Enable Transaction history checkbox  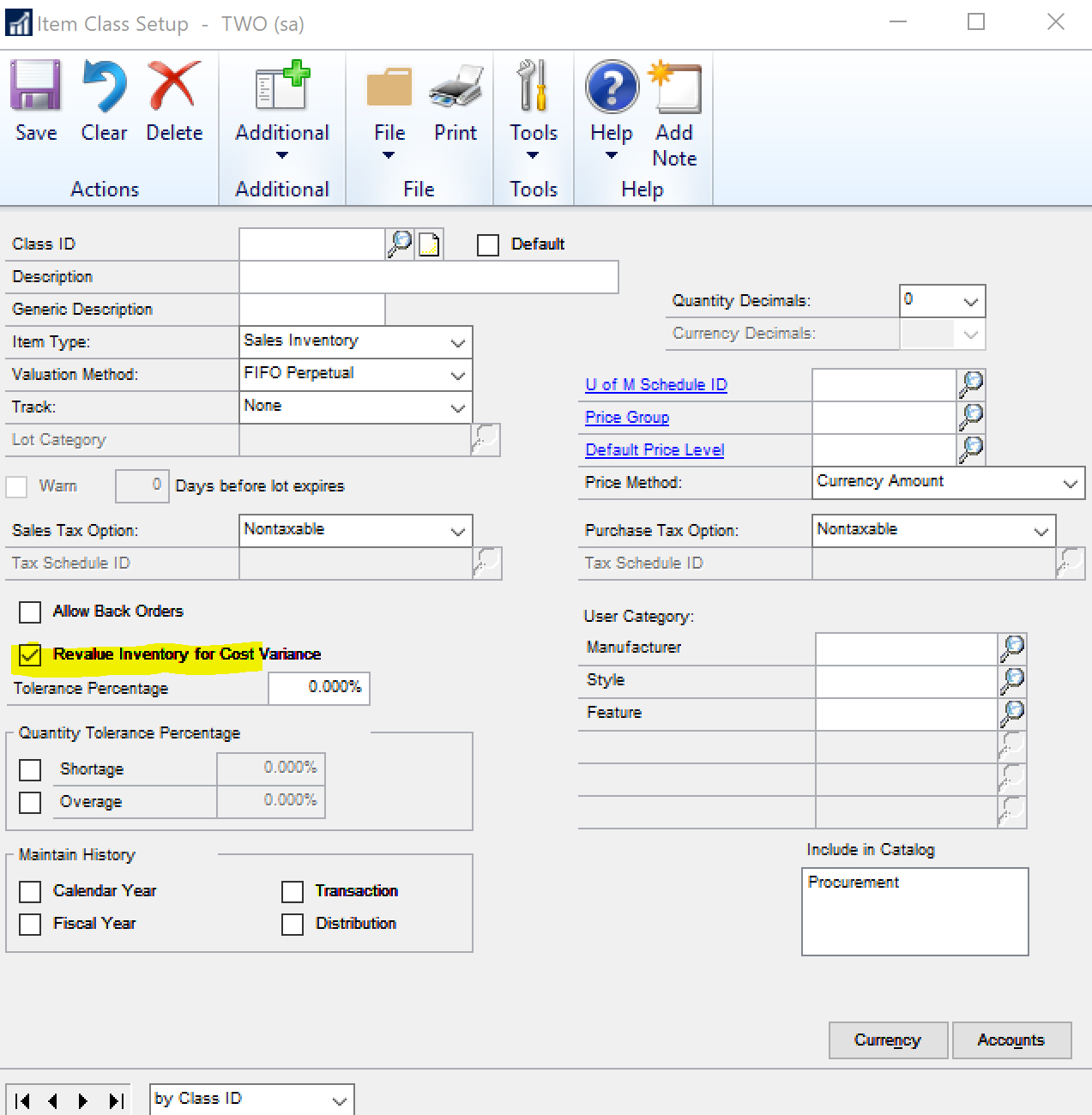pos(293,892)
